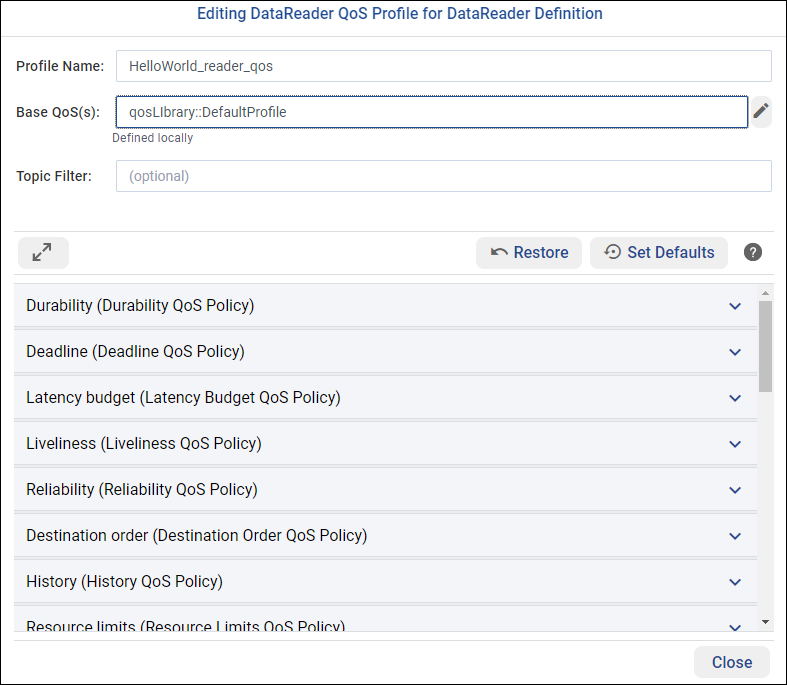Expand the Deadline QoS Policy chevron
Viewport: 787px width, 685px height.
point(735,352)
